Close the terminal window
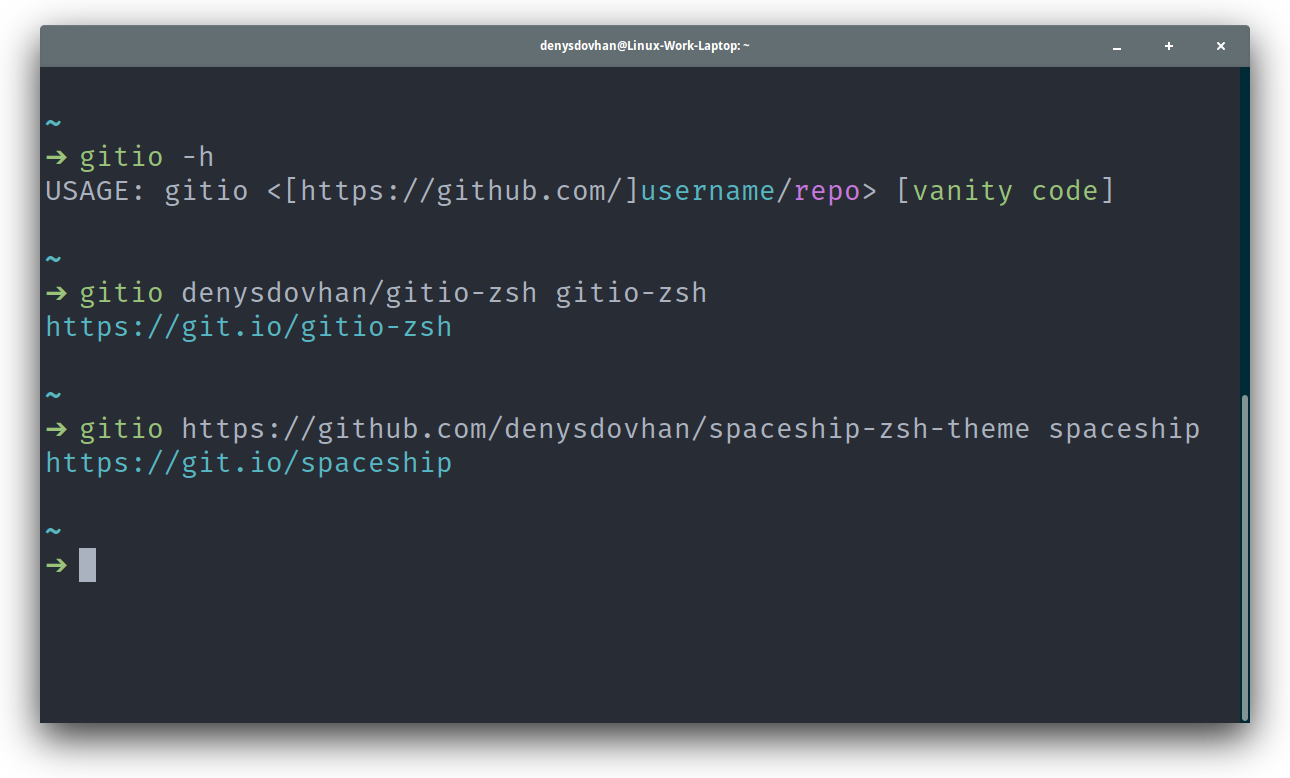Image resolution: width=1290 pixels, height=778 pixels. click(1221, 46)
